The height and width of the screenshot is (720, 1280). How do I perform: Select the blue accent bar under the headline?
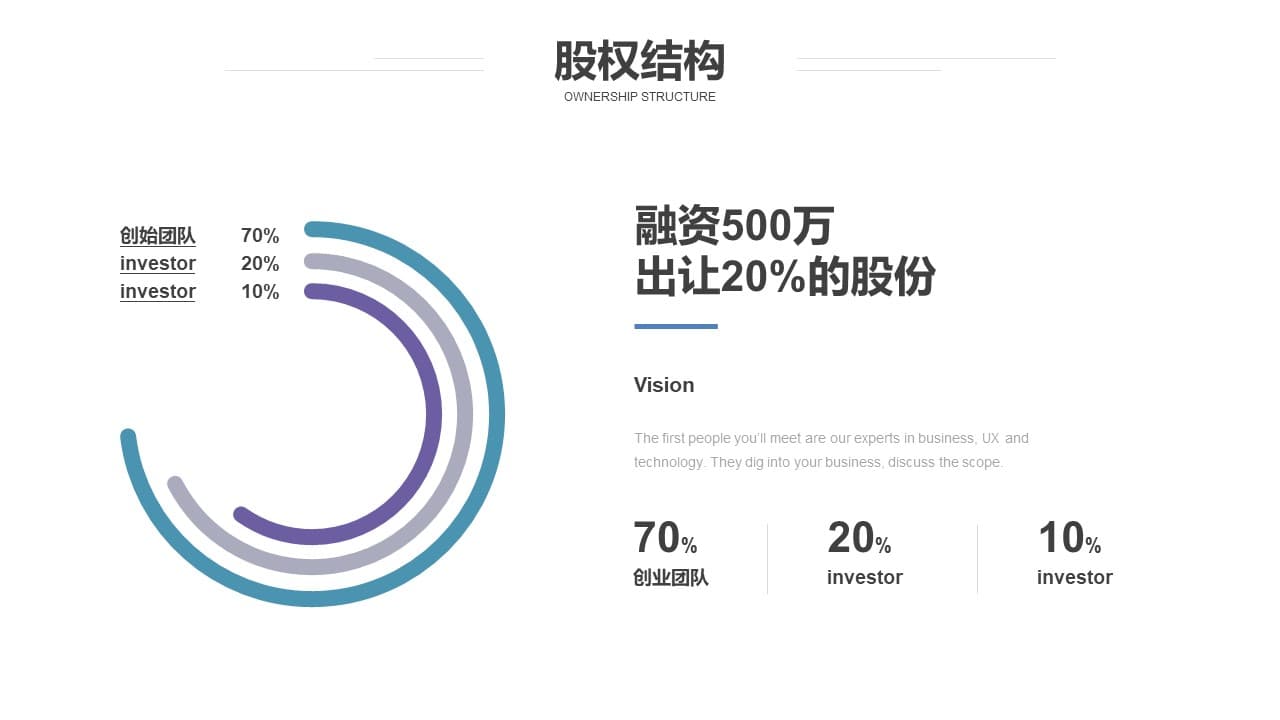[676, 326]
